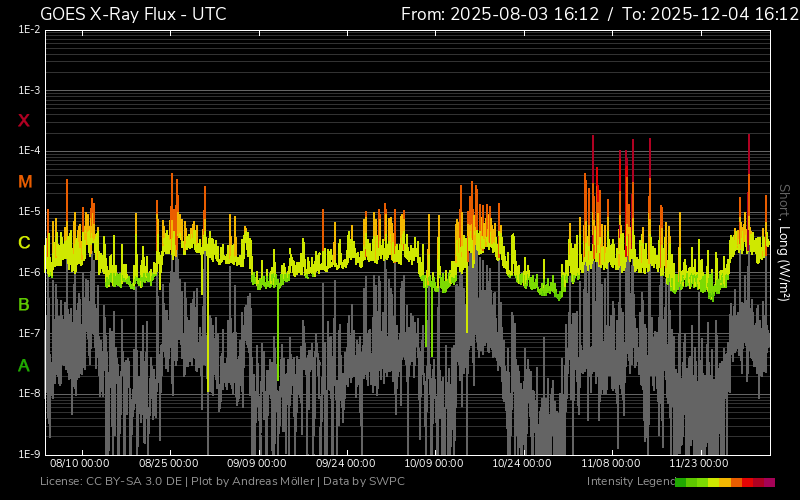Select the 09/09 00:00 time axis label
800x500 pixels.
[257, 464]
